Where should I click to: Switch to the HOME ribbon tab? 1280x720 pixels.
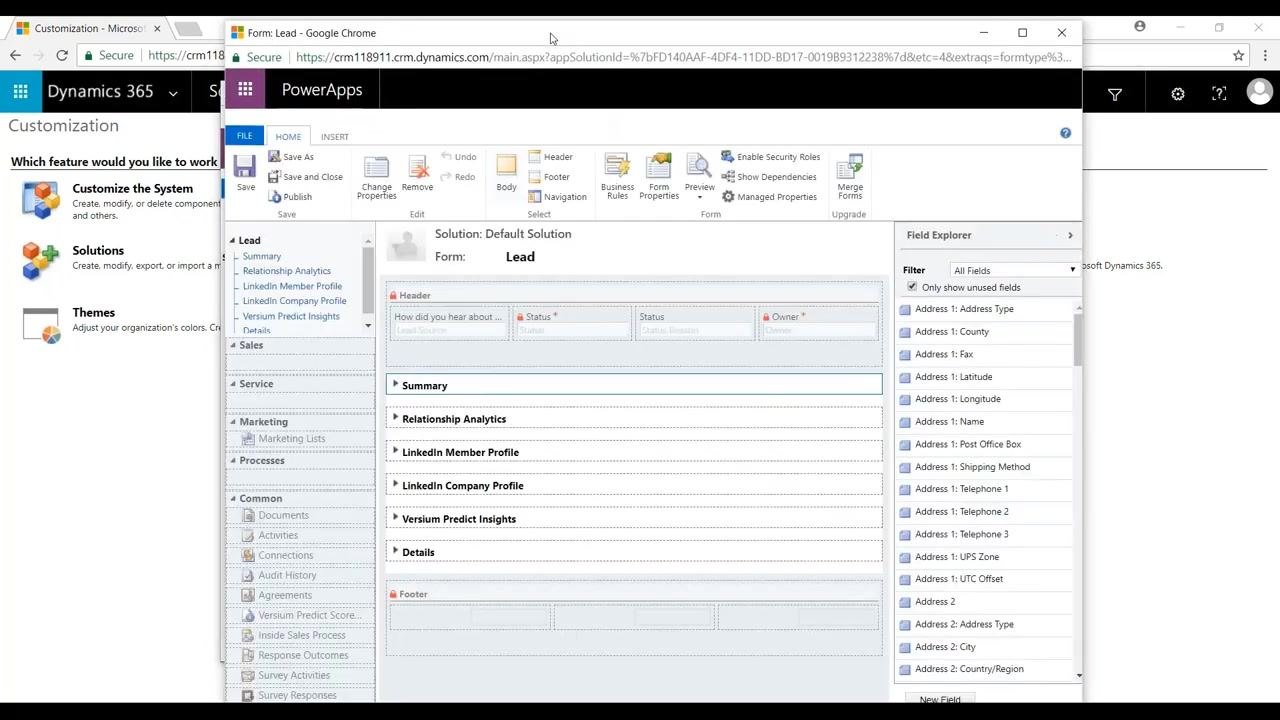point(288,137)
